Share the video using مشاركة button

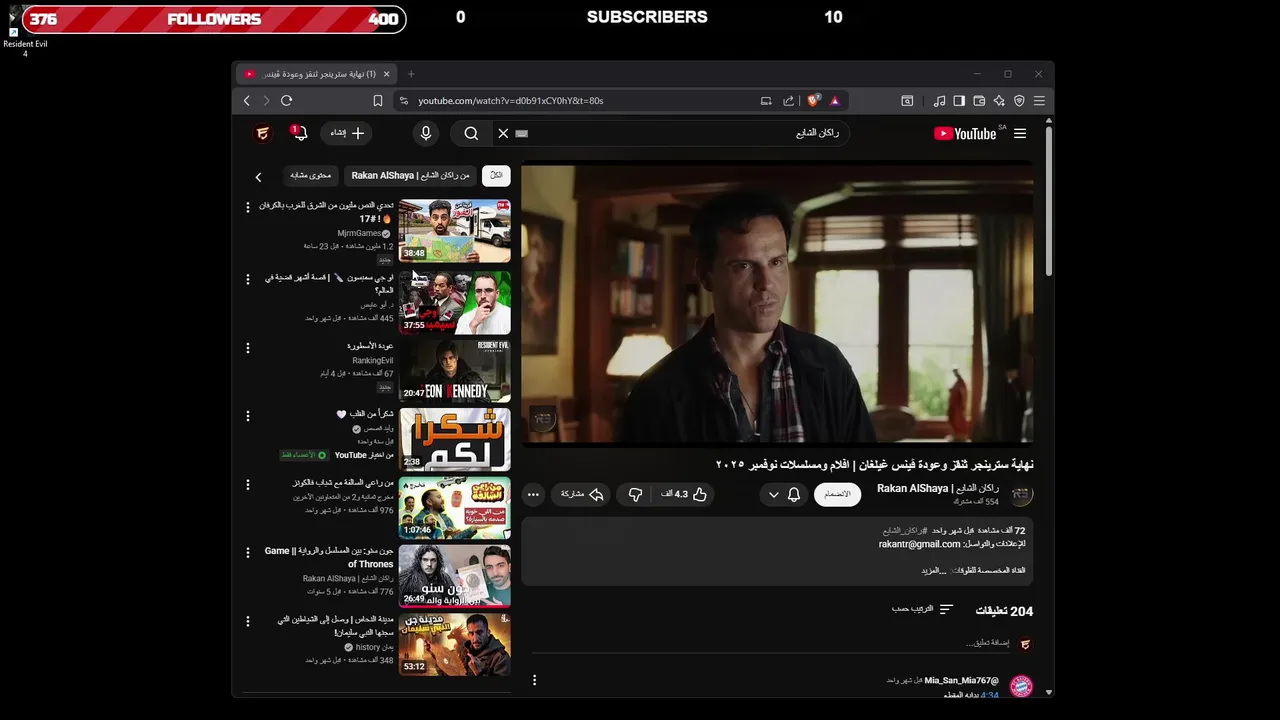(581, 494)
